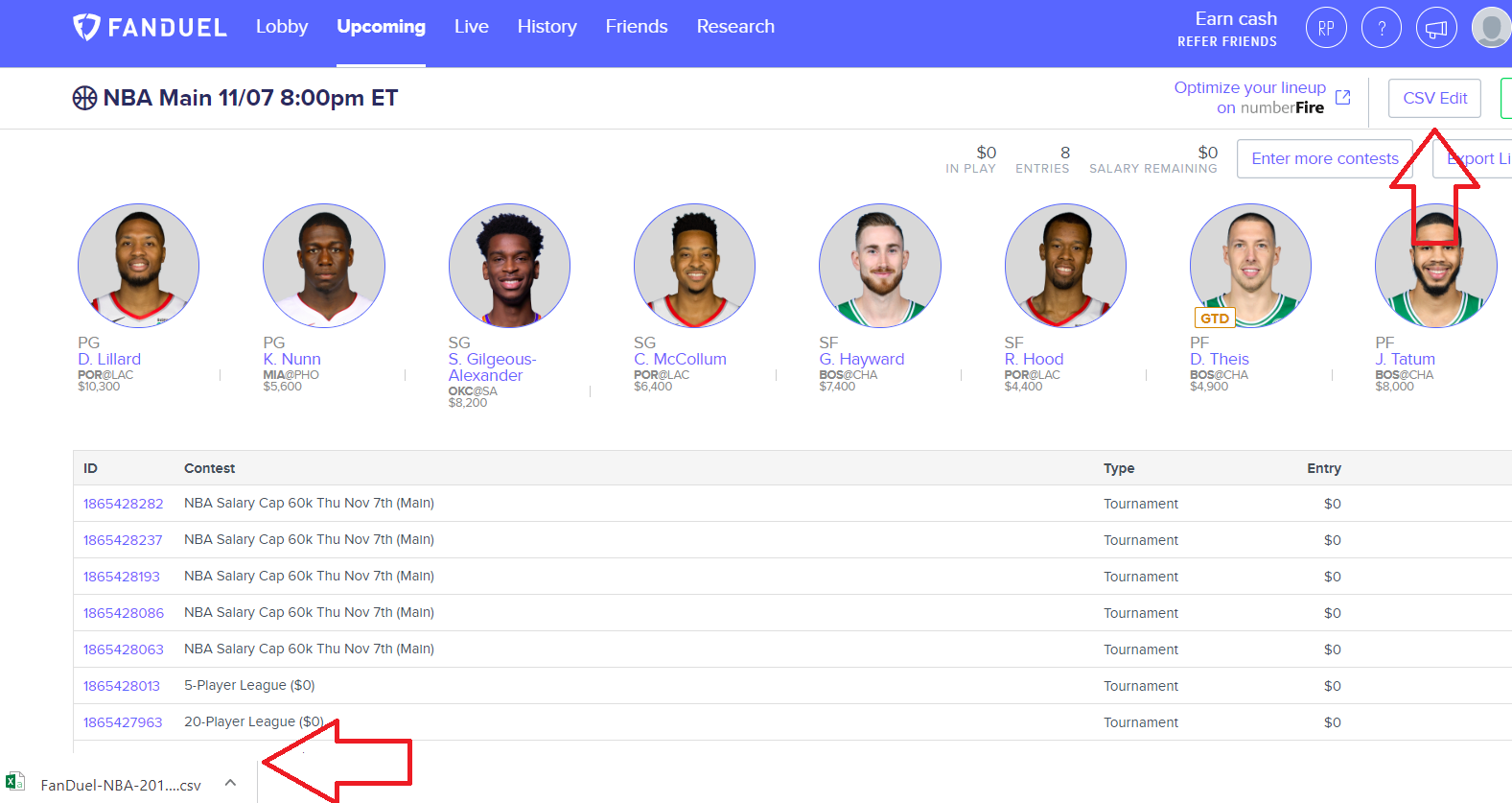Open contest ID 1865428013

pos(122,686)
